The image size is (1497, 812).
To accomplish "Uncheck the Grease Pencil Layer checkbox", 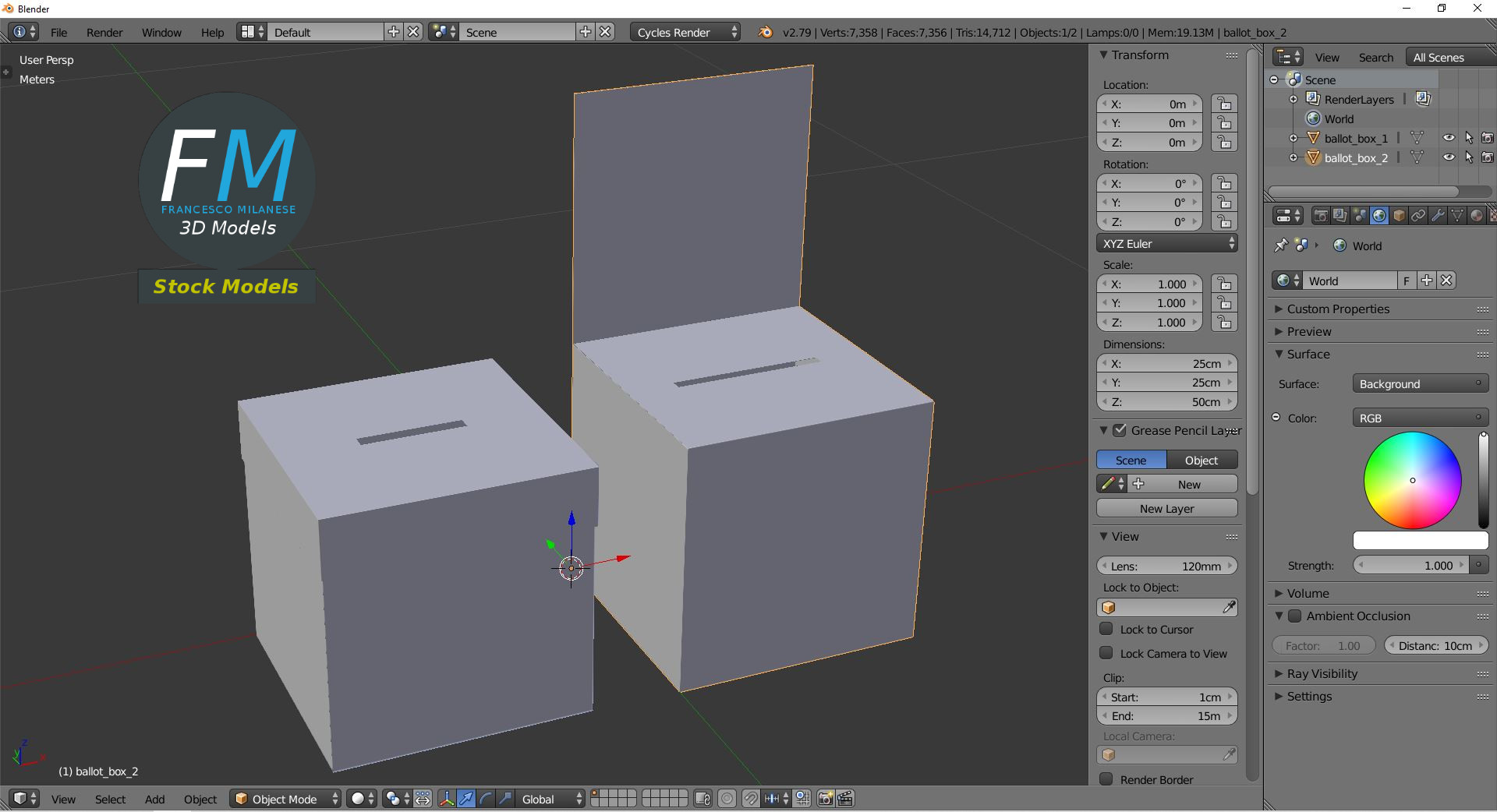I will click(1120, 430).
